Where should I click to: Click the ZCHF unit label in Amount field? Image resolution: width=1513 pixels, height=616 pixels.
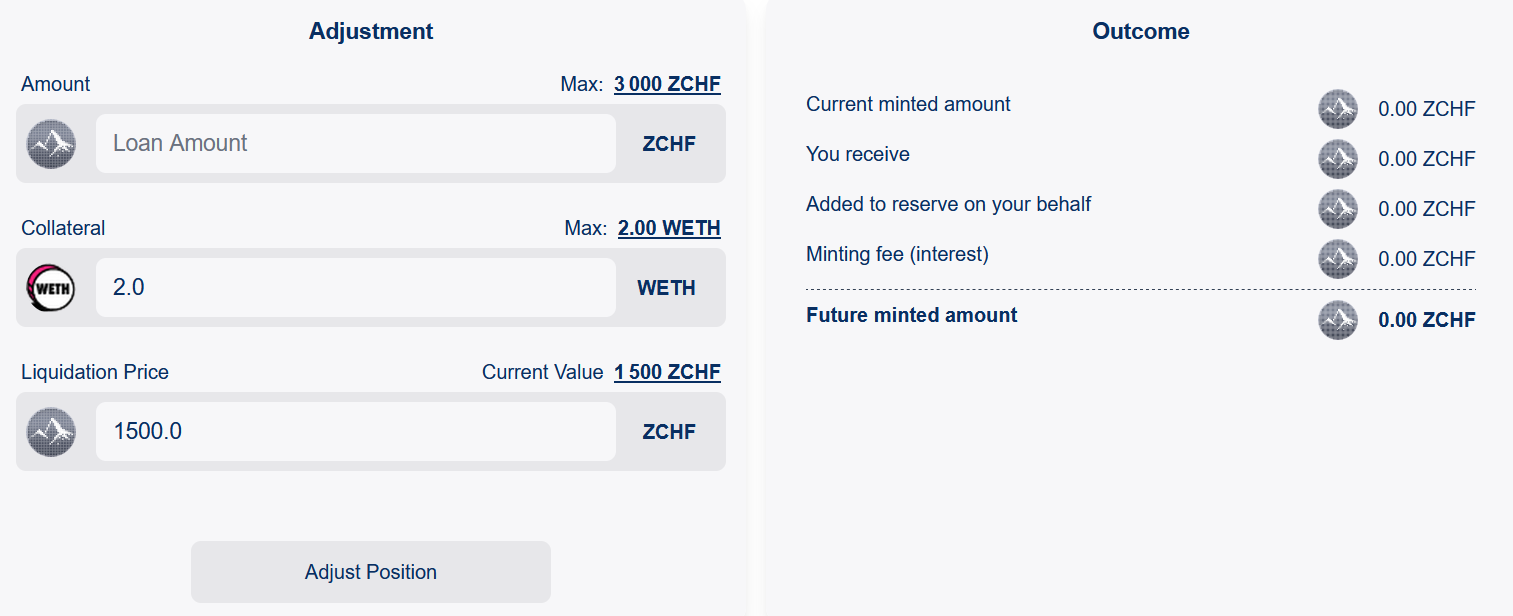pyautogui.click(x=669, y=144)
